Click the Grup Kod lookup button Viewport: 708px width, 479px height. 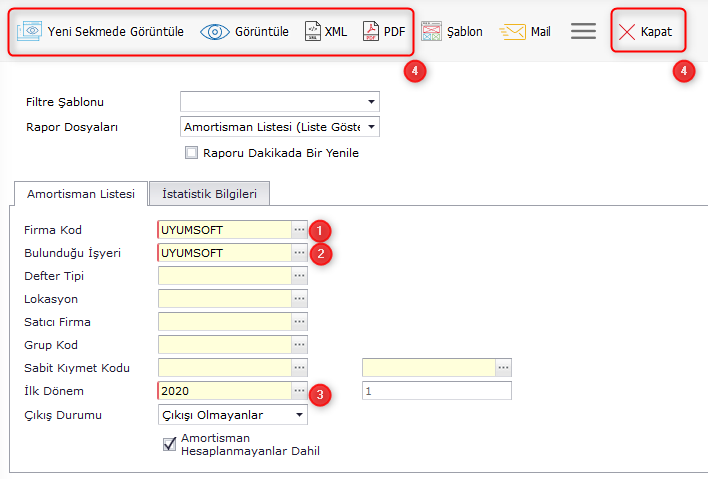click(299, 345)
